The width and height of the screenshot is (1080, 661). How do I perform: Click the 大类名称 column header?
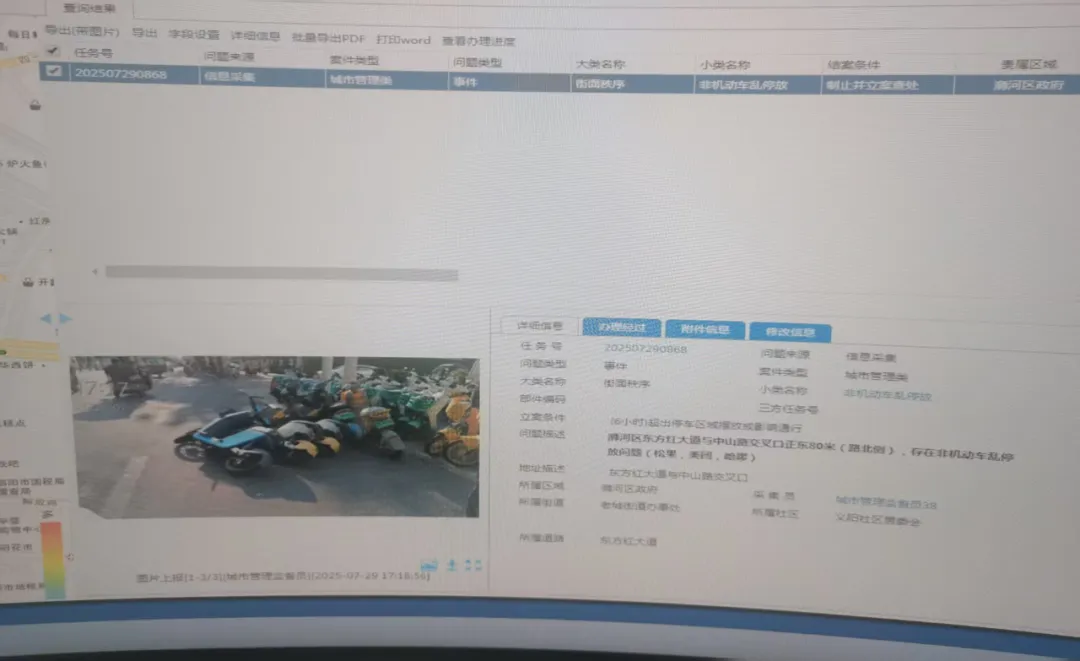click(x=600, y=64)
